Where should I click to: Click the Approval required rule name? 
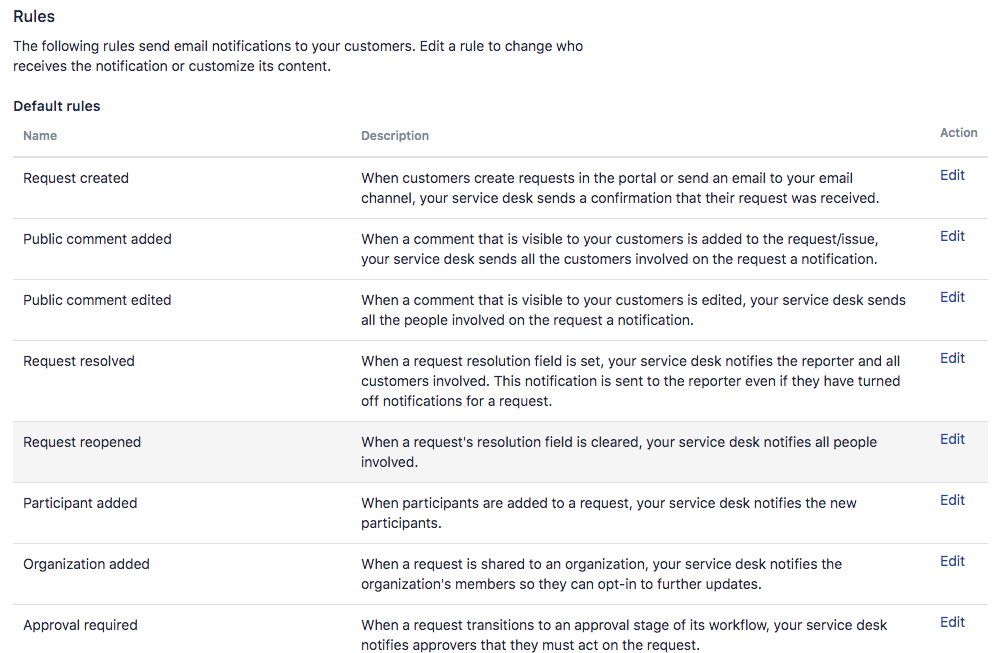(80, 625)
